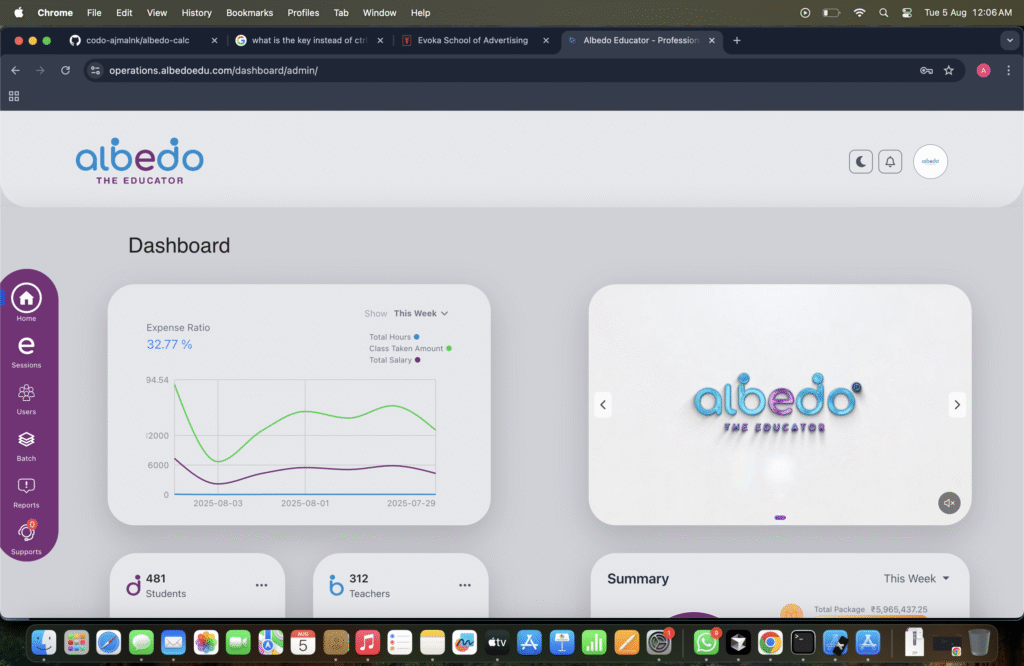
Task: Click the notification bell icon
Action: 889,162
